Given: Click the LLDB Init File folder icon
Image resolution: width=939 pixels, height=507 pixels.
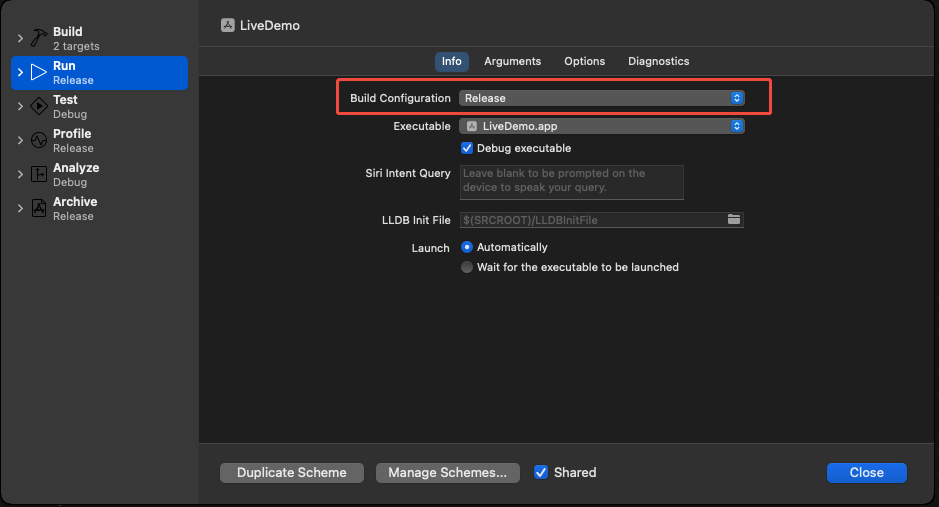Looking at the screenshot, I should [734, 220].
